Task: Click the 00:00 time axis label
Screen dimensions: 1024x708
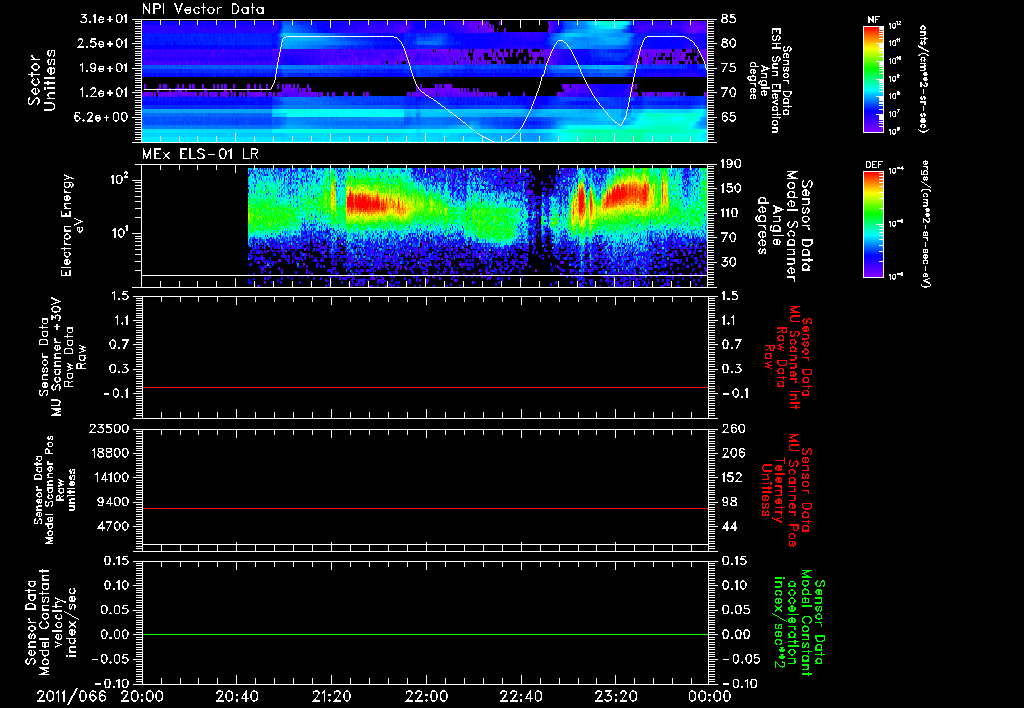Action: click(x=710, y=696)
